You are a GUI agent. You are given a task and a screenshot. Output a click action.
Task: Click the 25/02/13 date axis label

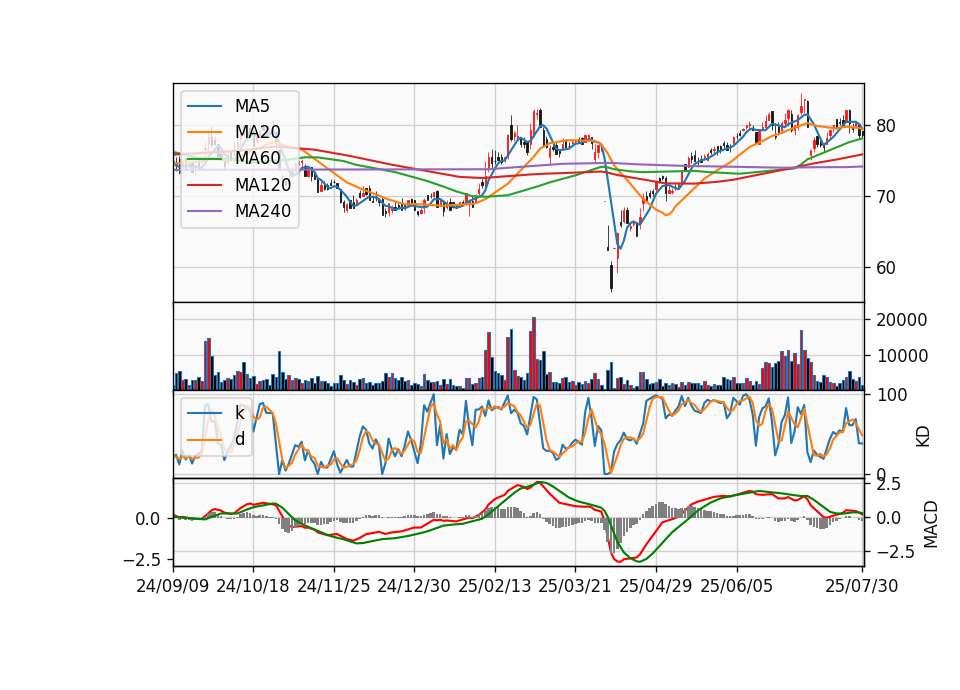click(x=495, y=586)
